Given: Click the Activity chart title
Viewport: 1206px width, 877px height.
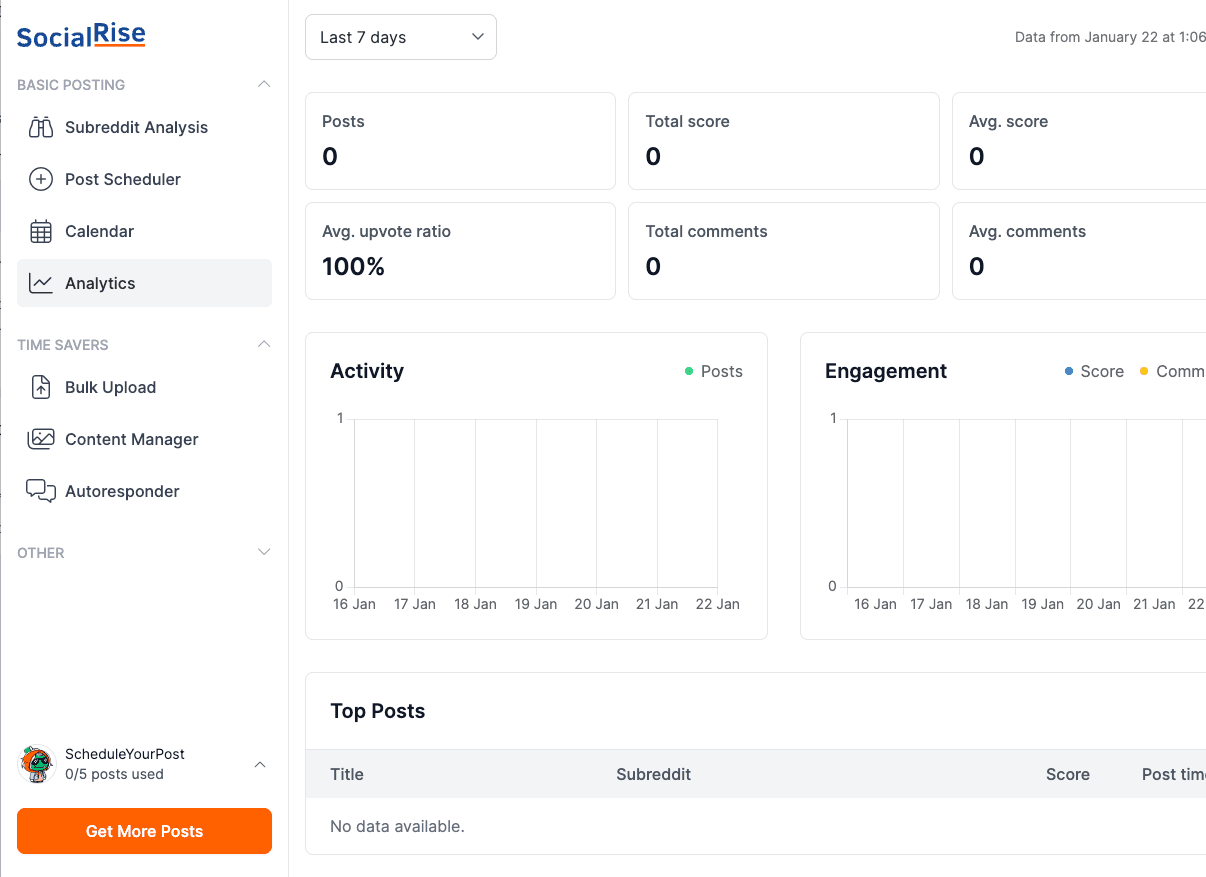Looking at the screenshot, I should coord(367,371).
